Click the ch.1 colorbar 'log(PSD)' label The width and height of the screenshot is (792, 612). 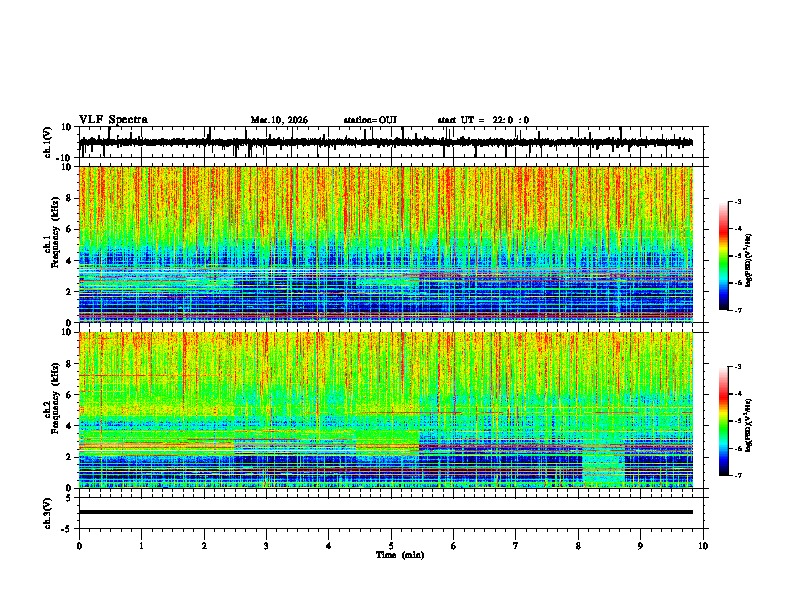tap(749, 261)
